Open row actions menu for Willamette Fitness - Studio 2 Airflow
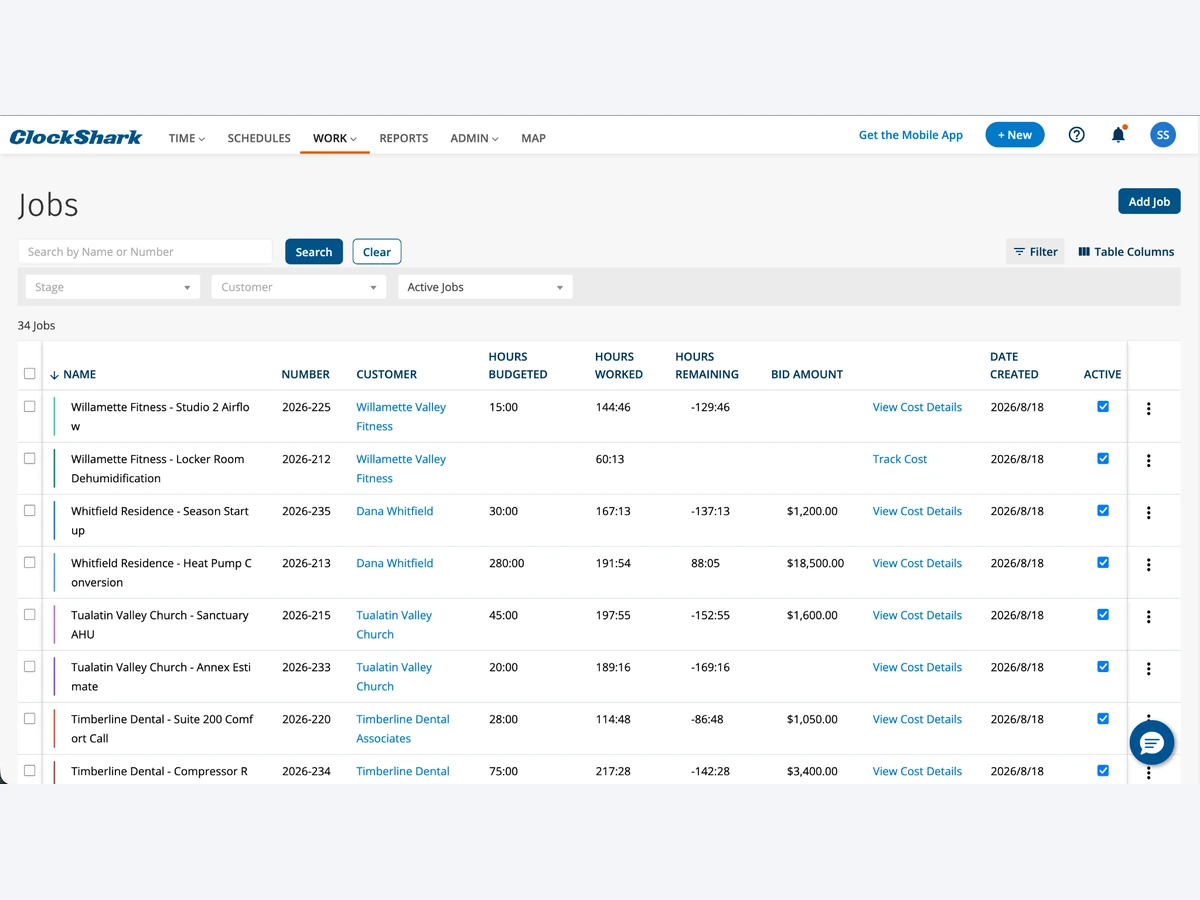The height and width of the screenshot is (900, 1200). [x=1149, y=408]
